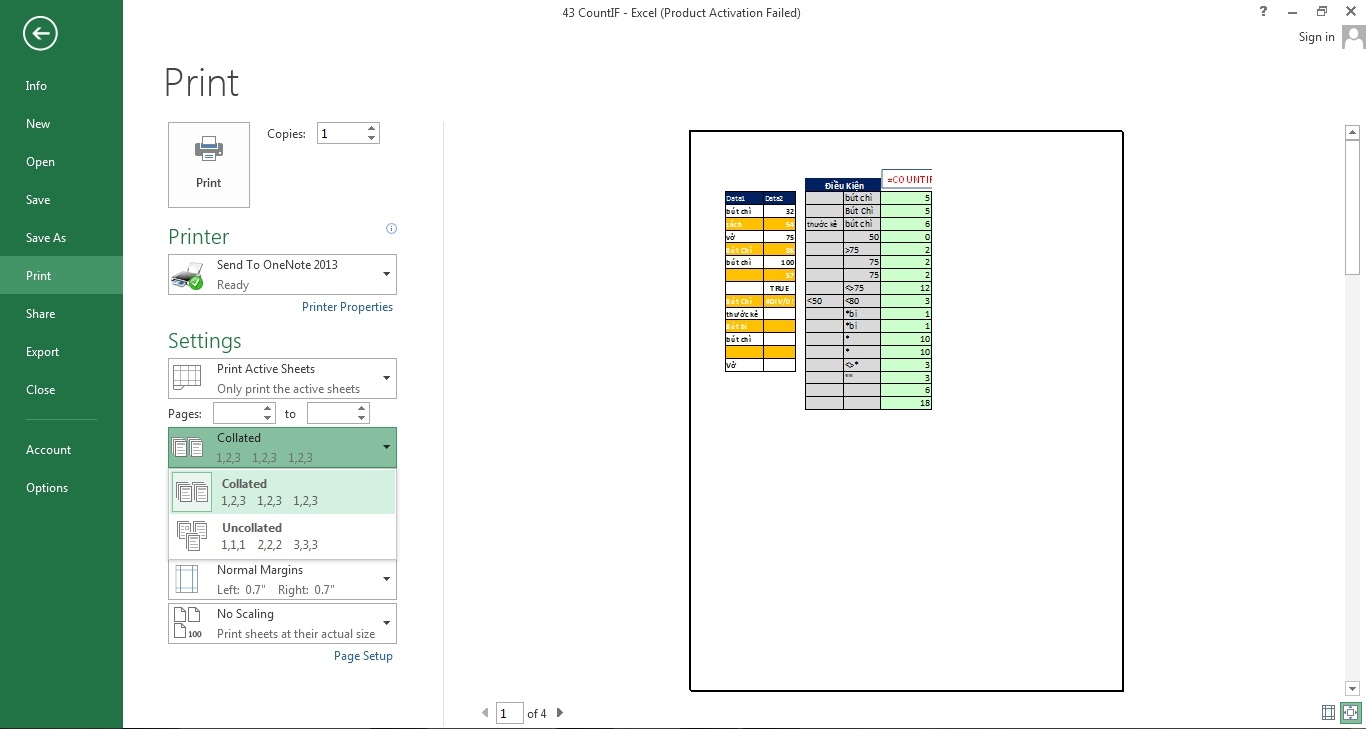1366x729 pixels.
Task: Open the Send To OneNote 2013 printer dropdown
Action: [x=283, y=274]
